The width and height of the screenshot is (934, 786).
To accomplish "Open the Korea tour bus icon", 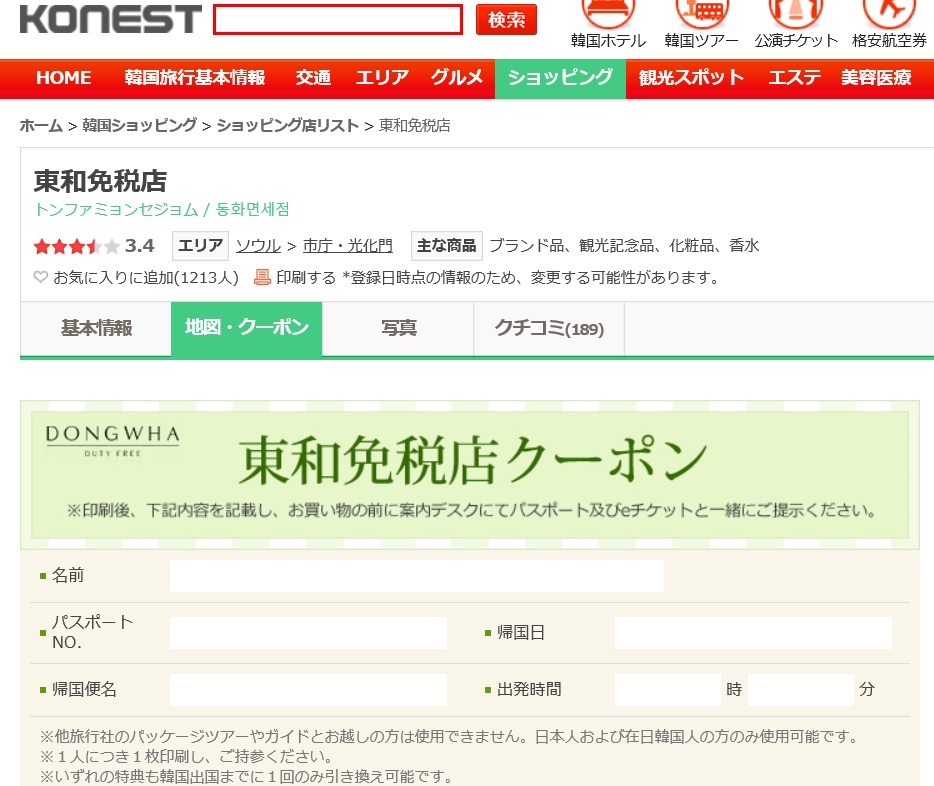I will tap(701, 12).
